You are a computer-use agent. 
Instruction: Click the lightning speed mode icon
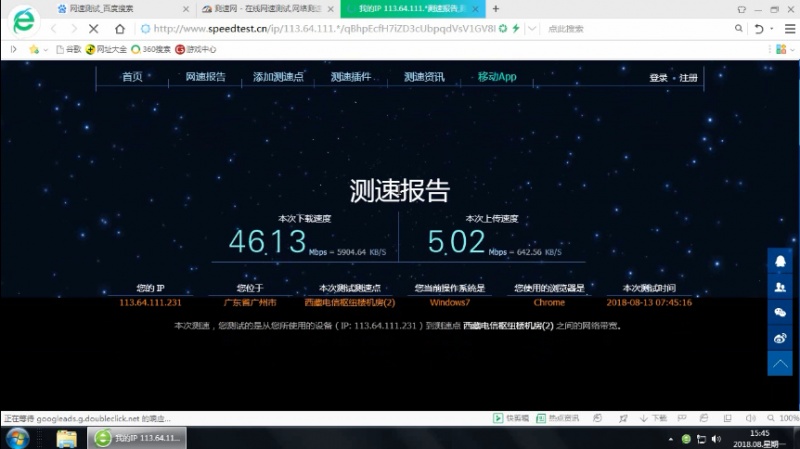point(516,29)
